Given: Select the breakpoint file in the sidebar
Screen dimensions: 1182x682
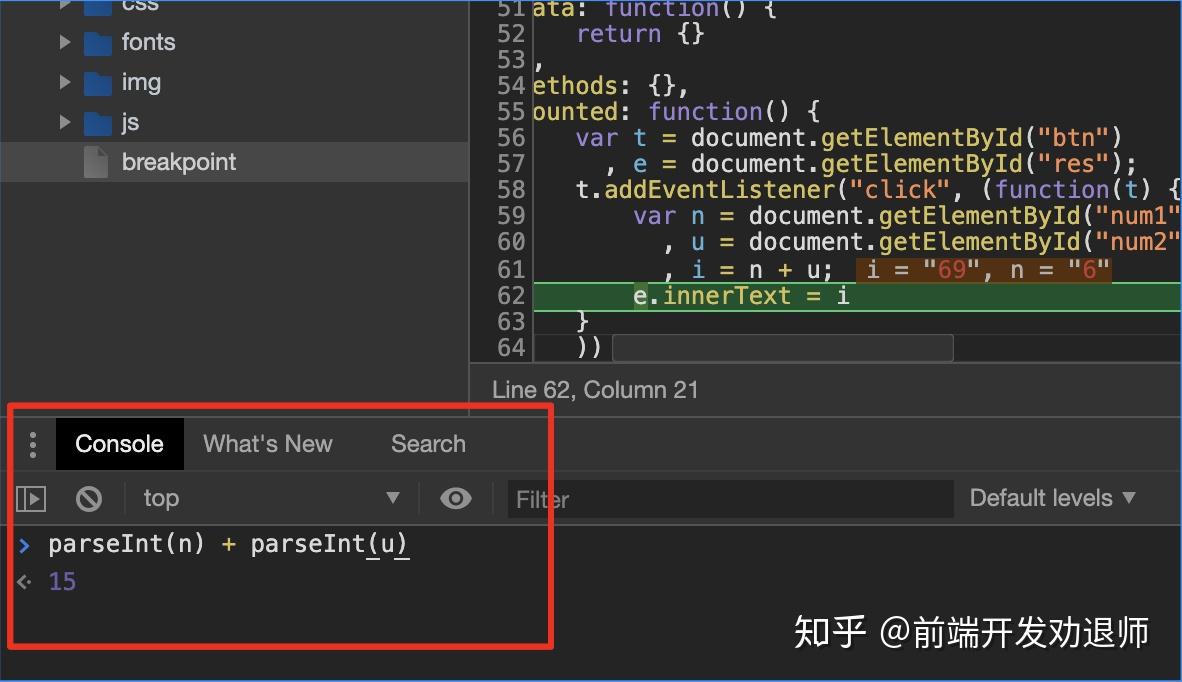Looking at the screenshot, I should point(178,161).
